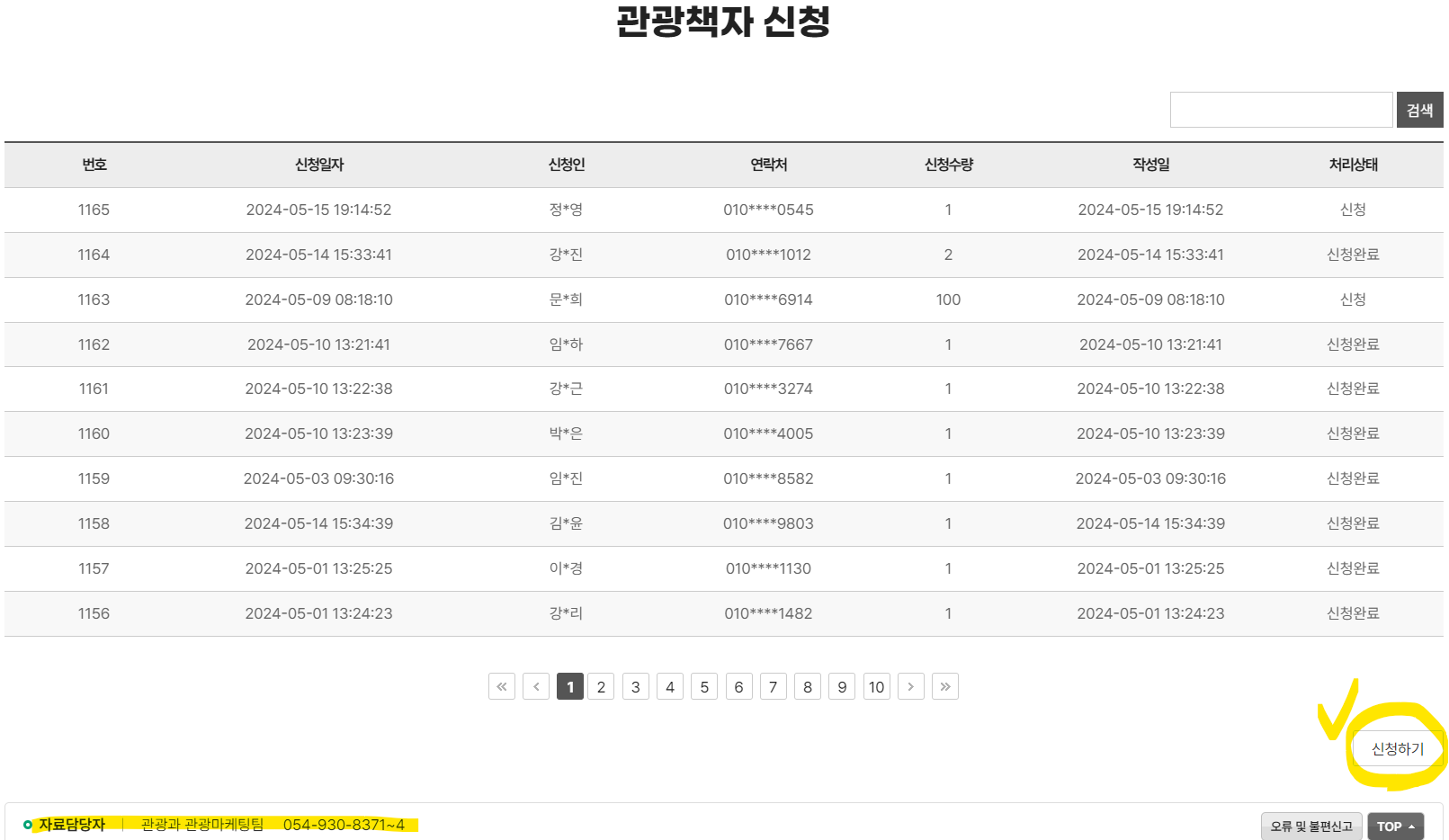The width and height of the screenshot is (1449, 840).
Task: Go to pagination page 7
Action: (x=774, y=686)
